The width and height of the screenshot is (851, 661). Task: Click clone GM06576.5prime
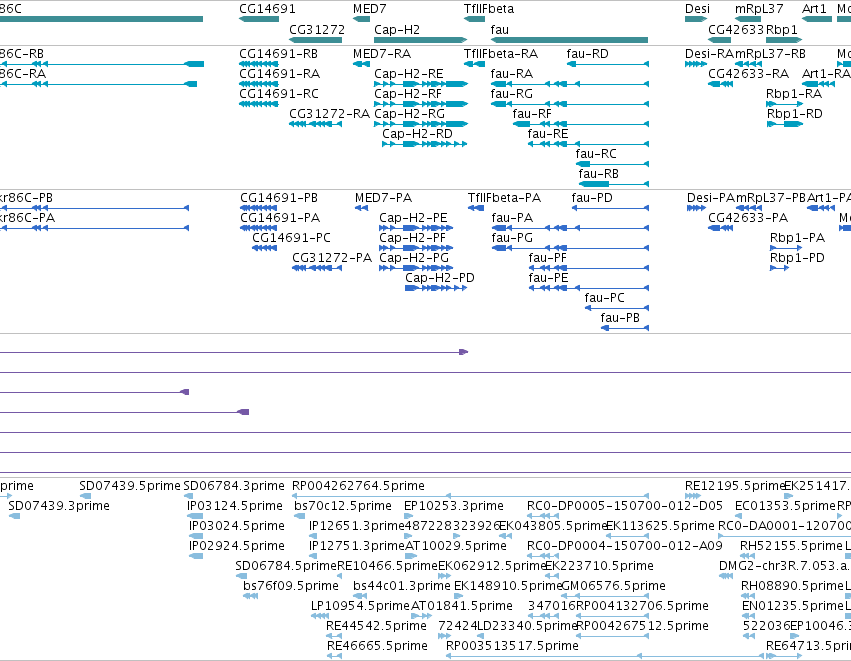(613, 586)
